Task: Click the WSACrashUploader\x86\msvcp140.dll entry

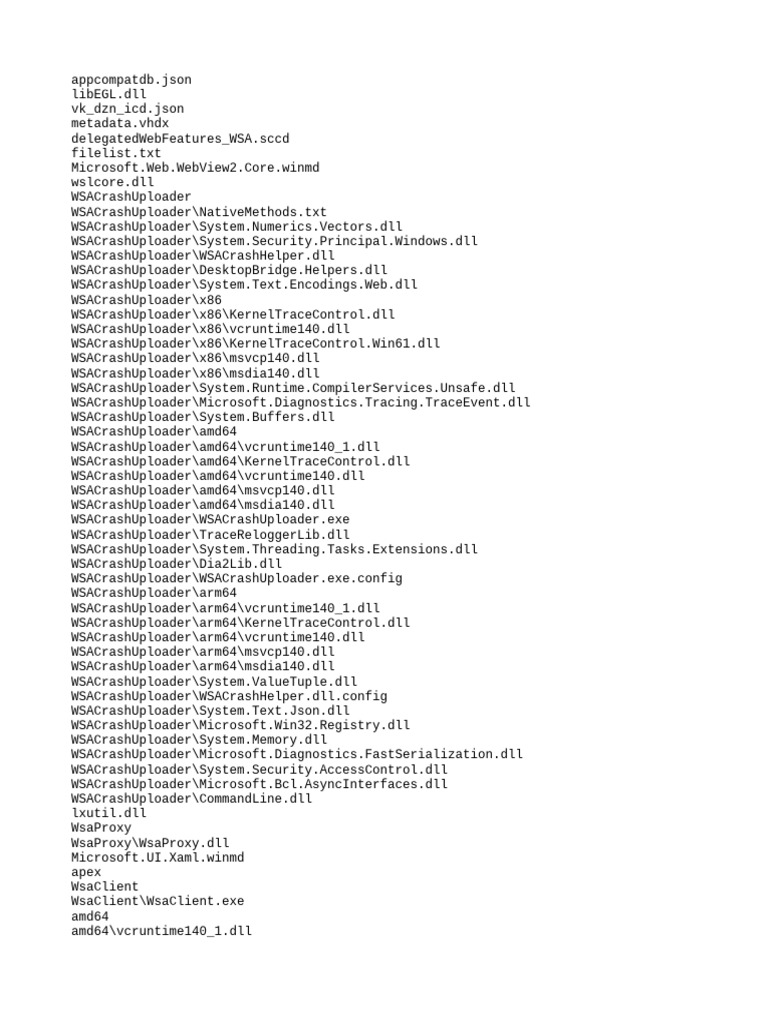Action: [195, 358]
